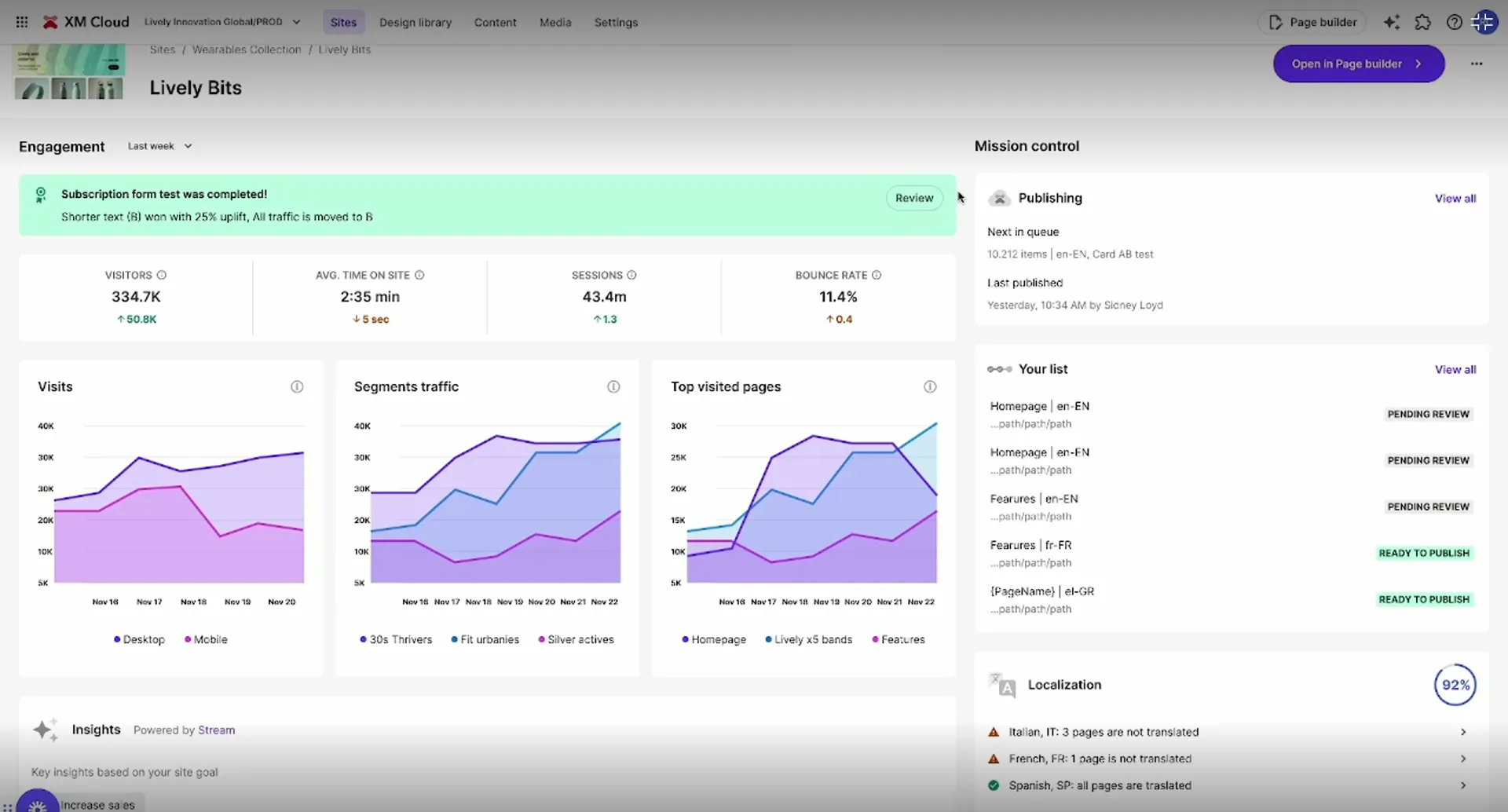Open View all in the Publishing panel

[x=1455, y=198]
